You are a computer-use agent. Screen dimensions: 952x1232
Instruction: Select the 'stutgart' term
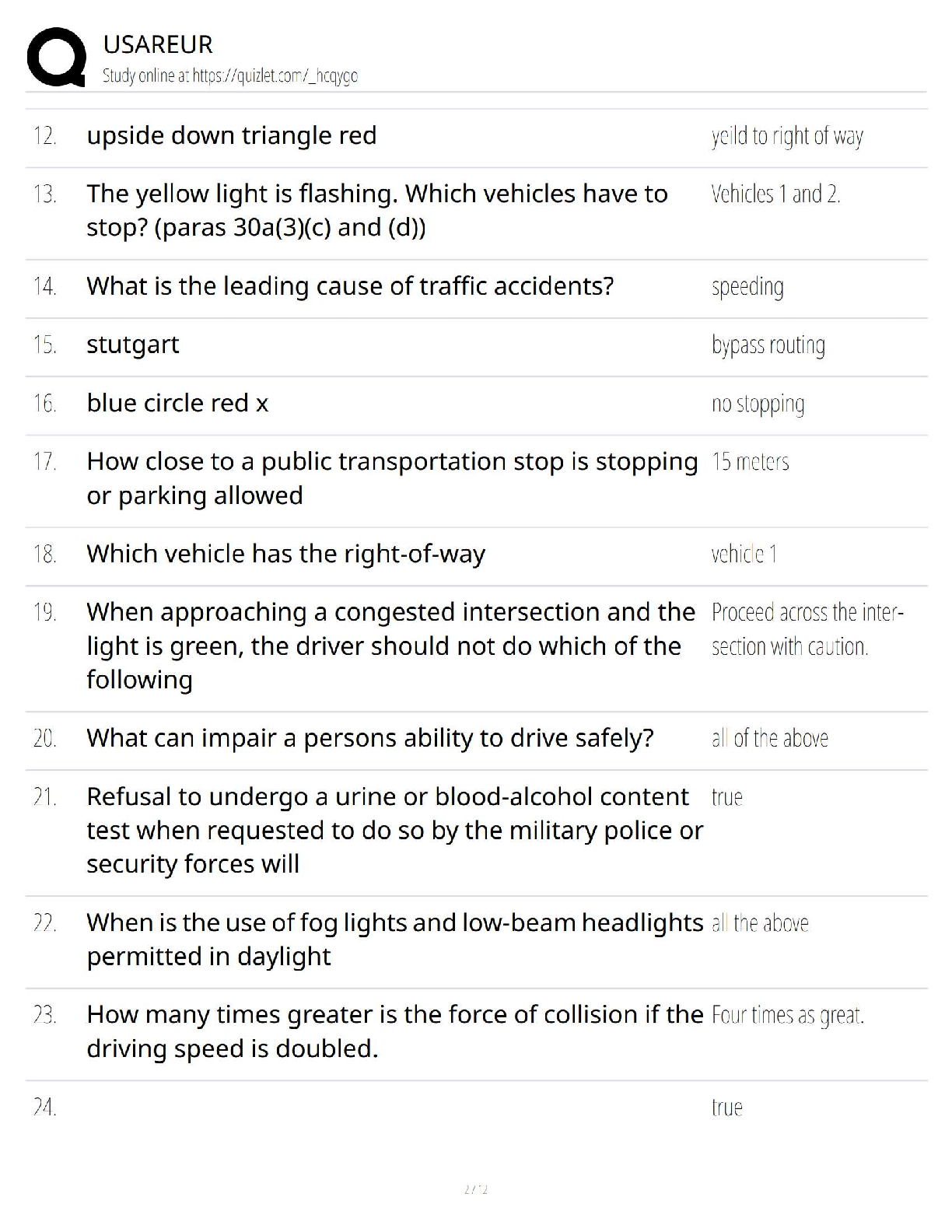click(133, 345)
